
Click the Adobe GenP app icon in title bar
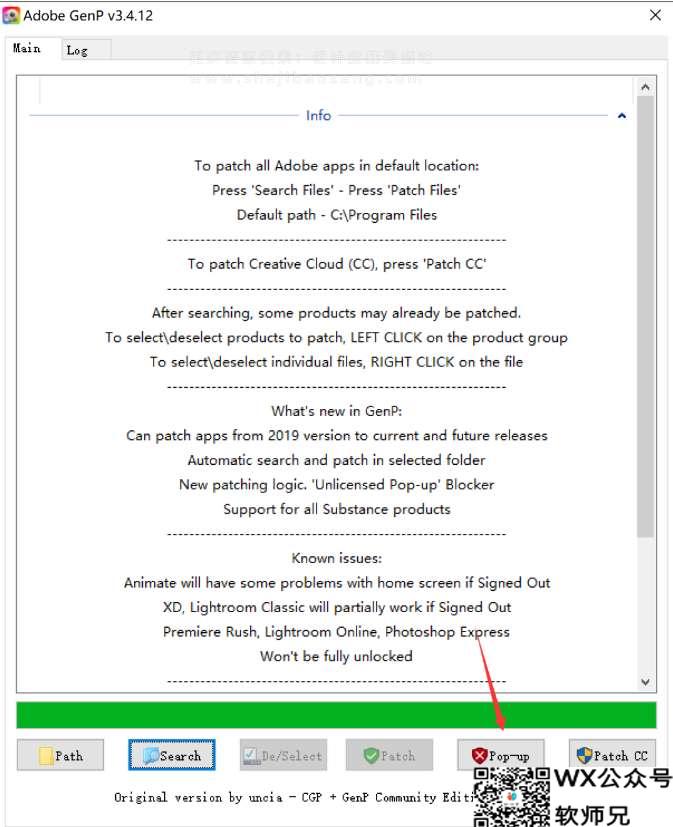[11, 15]
